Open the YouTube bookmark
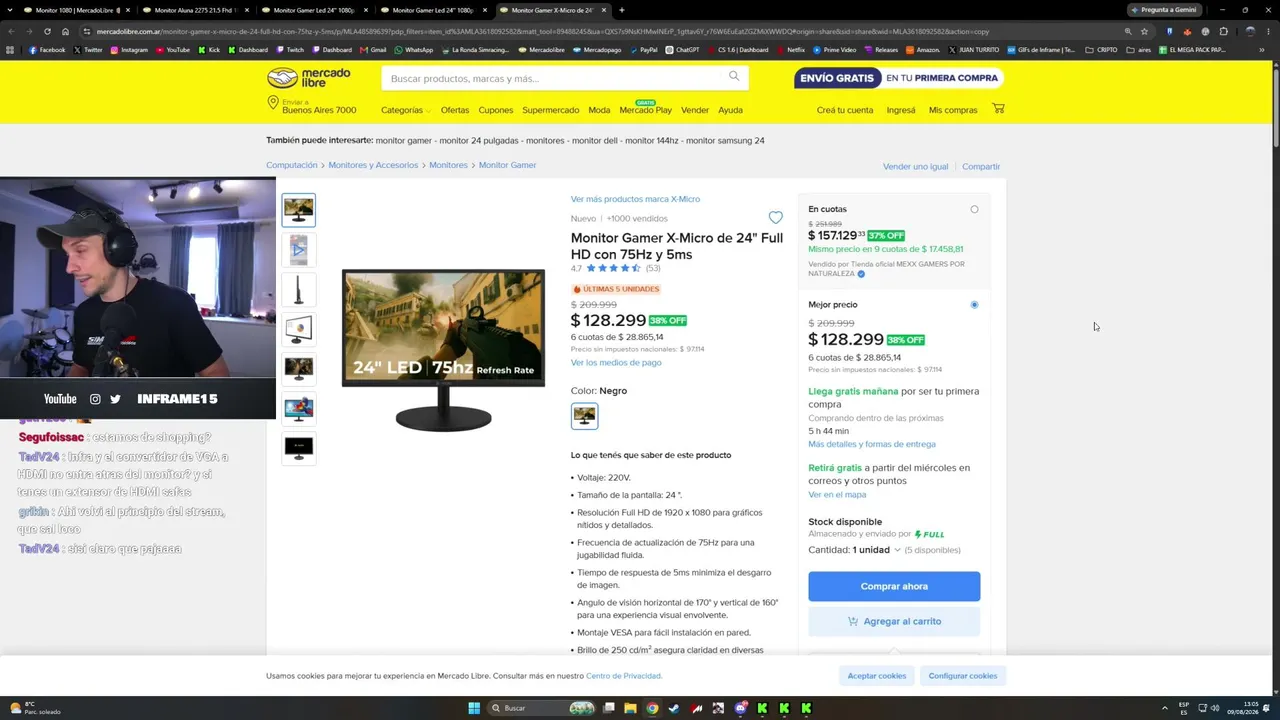1280x720 pixels. [173, 49]
